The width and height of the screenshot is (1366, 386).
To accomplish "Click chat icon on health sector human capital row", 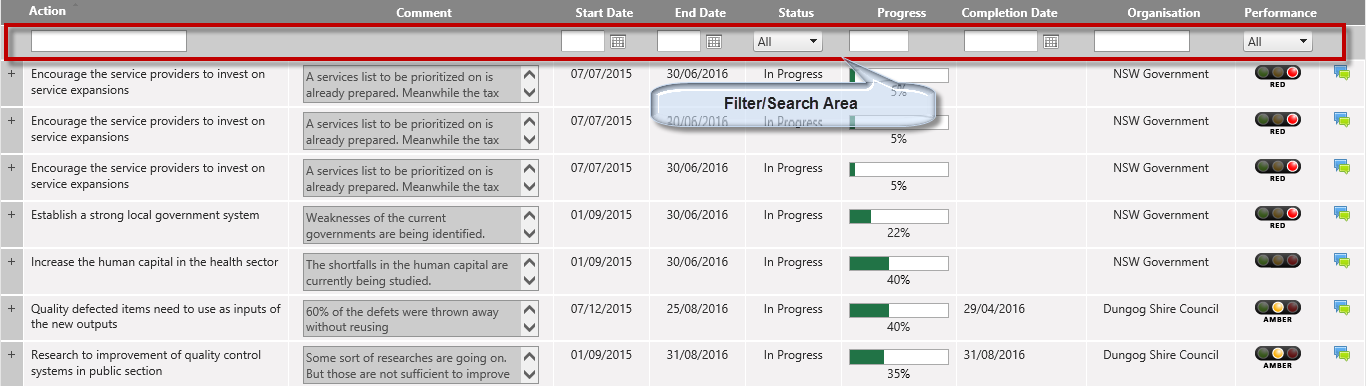I will pos(1341,260).
